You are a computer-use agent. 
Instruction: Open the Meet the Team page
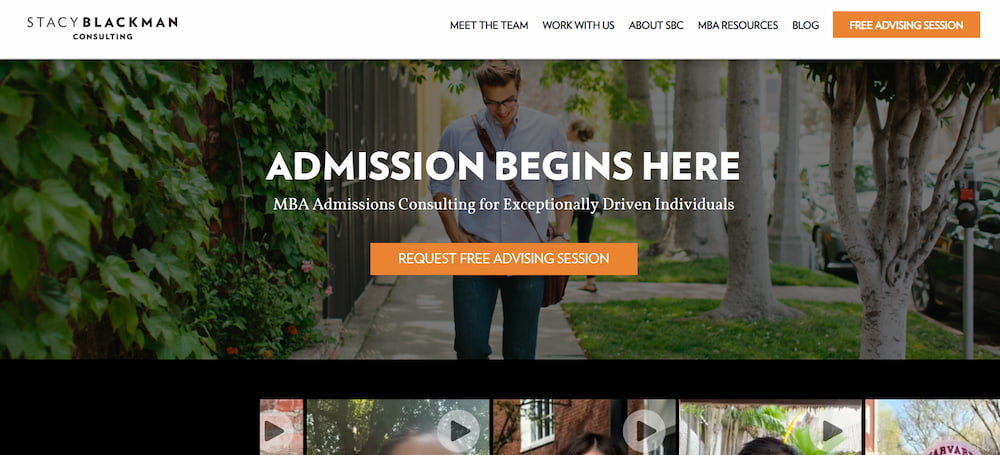pyautogui.click(x=489, y=26)
